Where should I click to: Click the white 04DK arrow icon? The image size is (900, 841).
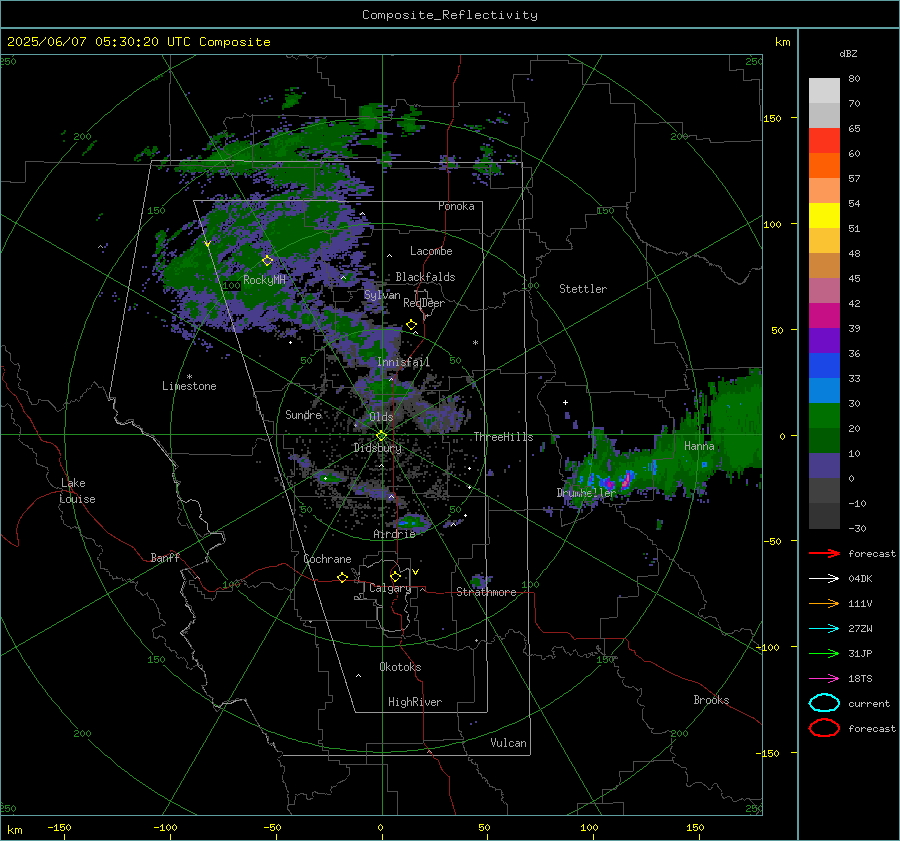coord(824,579)
